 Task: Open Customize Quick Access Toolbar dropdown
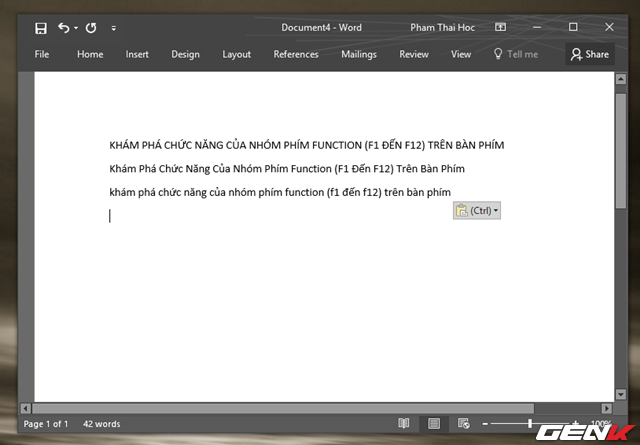113,28
